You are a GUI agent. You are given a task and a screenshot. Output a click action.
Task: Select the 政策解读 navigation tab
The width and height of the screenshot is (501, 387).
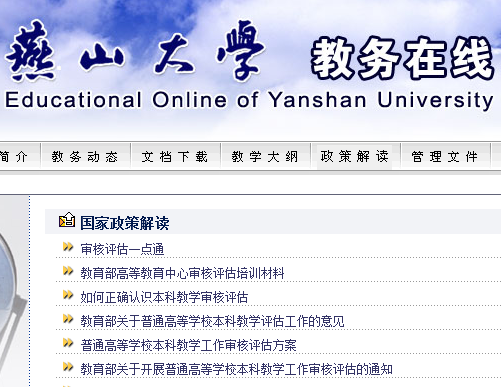click(x=355, y=156)
